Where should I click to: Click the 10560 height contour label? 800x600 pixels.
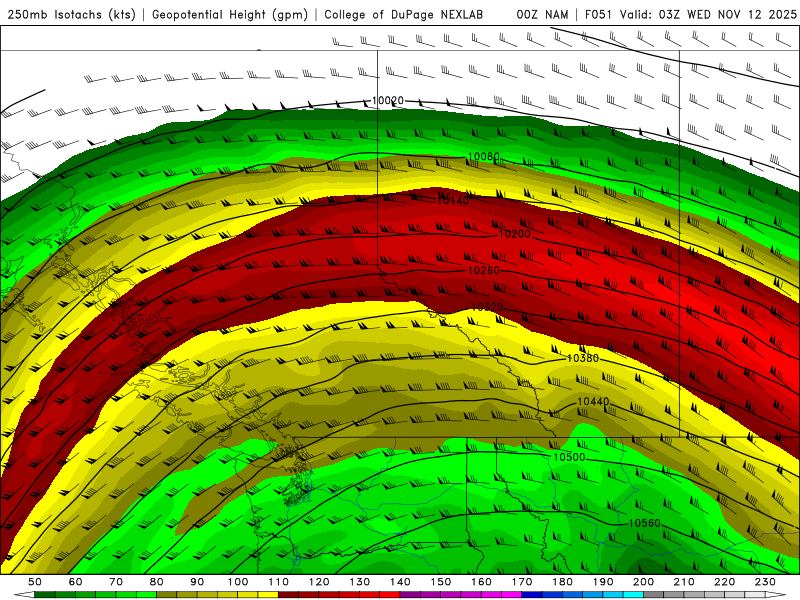pos(644,523)
